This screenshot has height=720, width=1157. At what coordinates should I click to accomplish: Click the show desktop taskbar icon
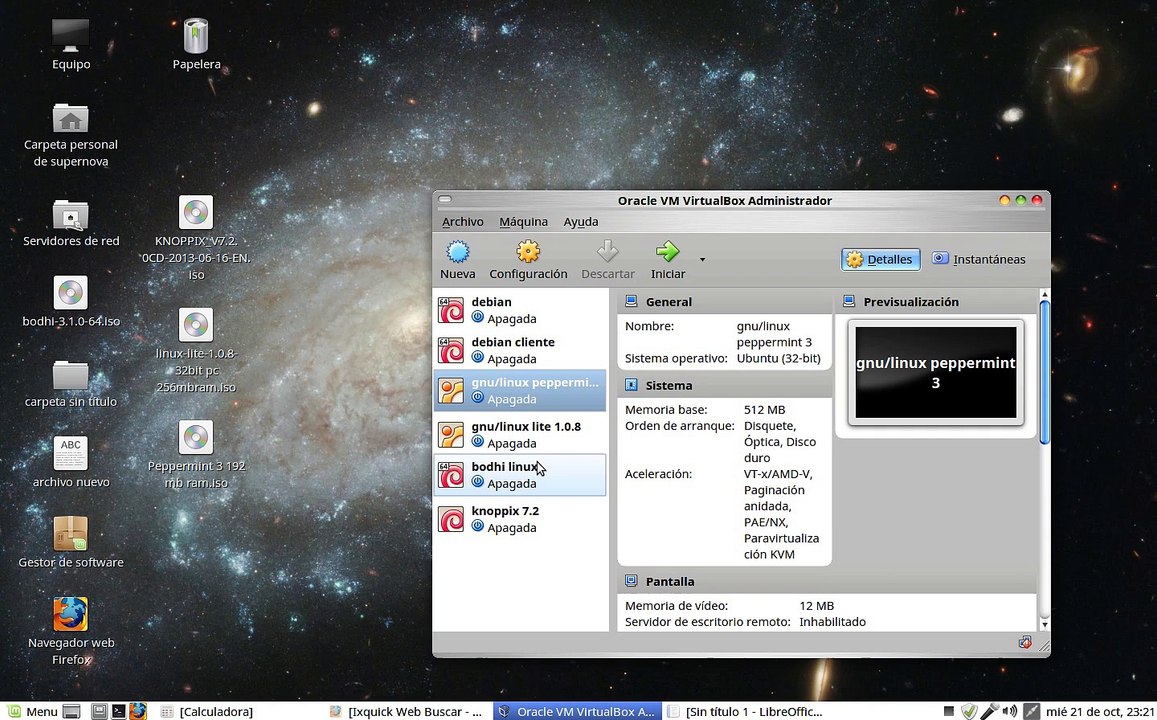point(72,711)
